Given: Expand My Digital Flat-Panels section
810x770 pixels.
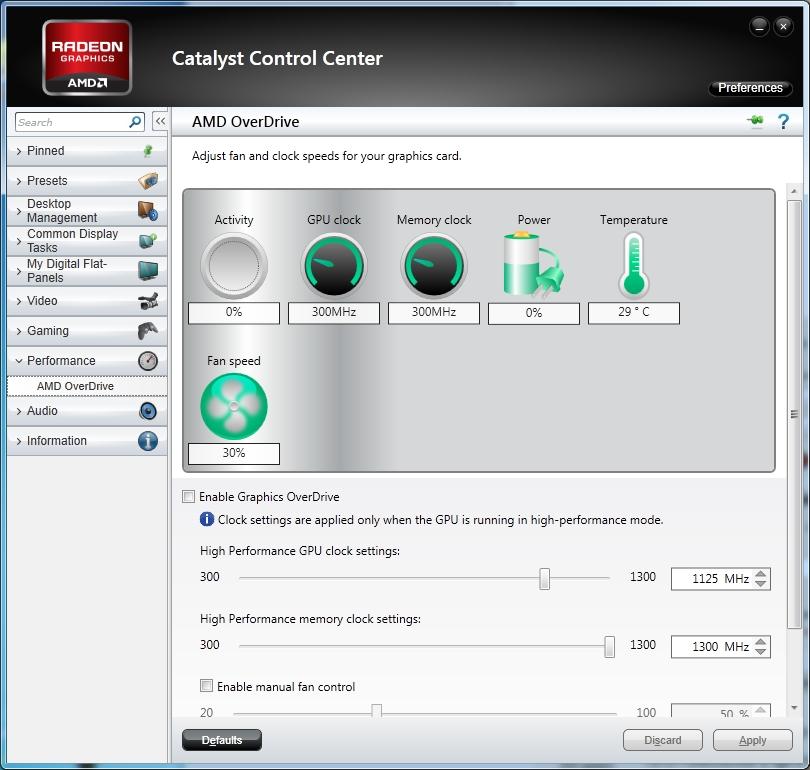Looking at the screenshot, I should point(19,271).
